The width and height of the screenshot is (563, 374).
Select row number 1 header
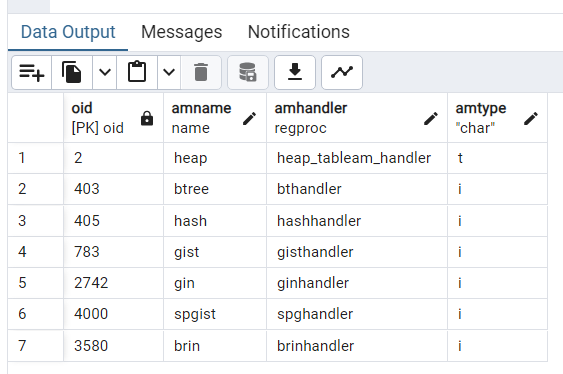[36, 158]
